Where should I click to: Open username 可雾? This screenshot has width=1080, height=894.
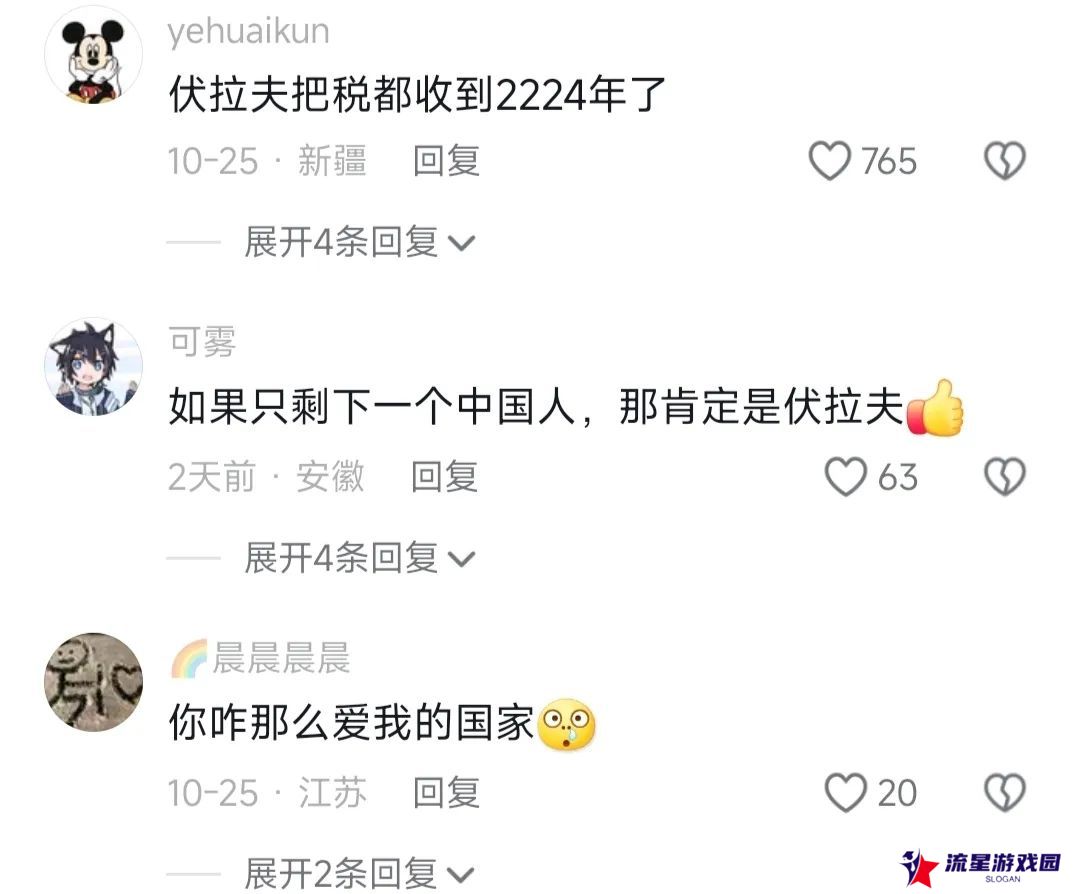pos(202,342)
